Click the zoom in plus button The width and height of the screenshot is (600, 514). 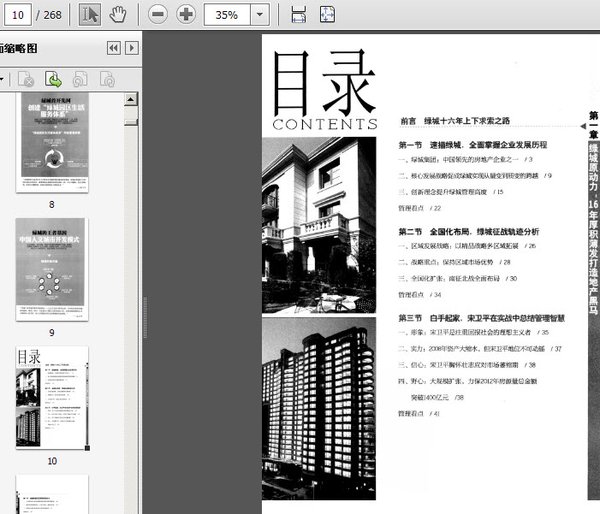pos(186,14)
